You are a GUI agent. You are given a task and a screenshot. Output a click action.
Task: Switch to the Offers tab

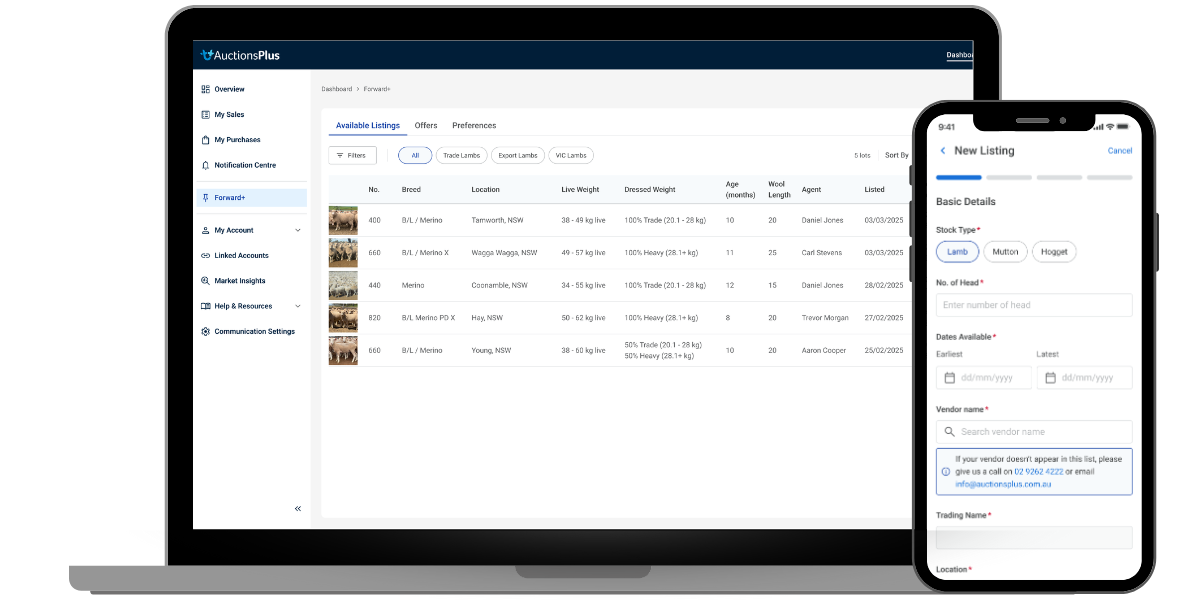(426, 126)
